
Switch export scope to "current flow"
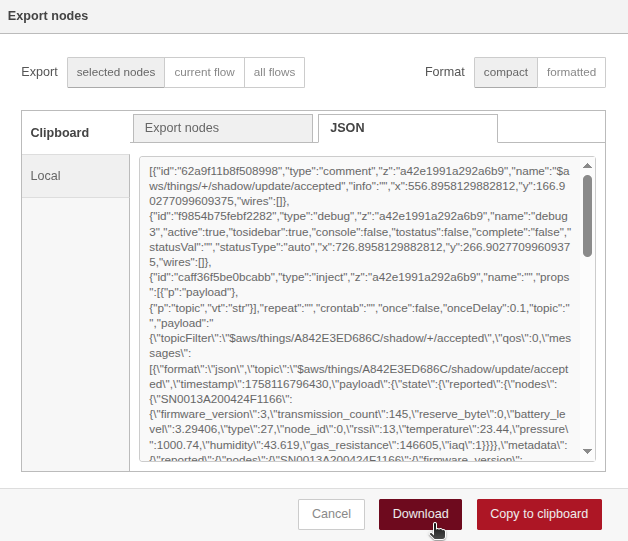coord(204,72)
